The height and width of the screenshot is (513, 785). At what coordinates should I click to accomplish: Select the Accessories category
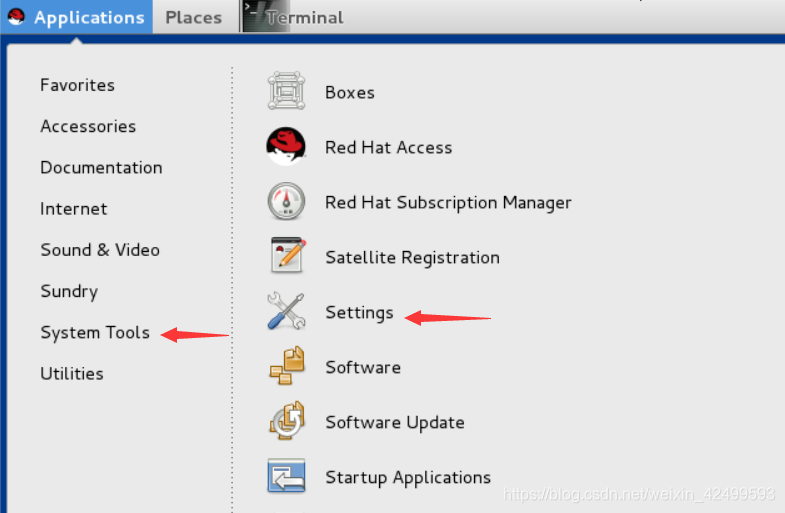pyautogui.click(x=88, y=126)
